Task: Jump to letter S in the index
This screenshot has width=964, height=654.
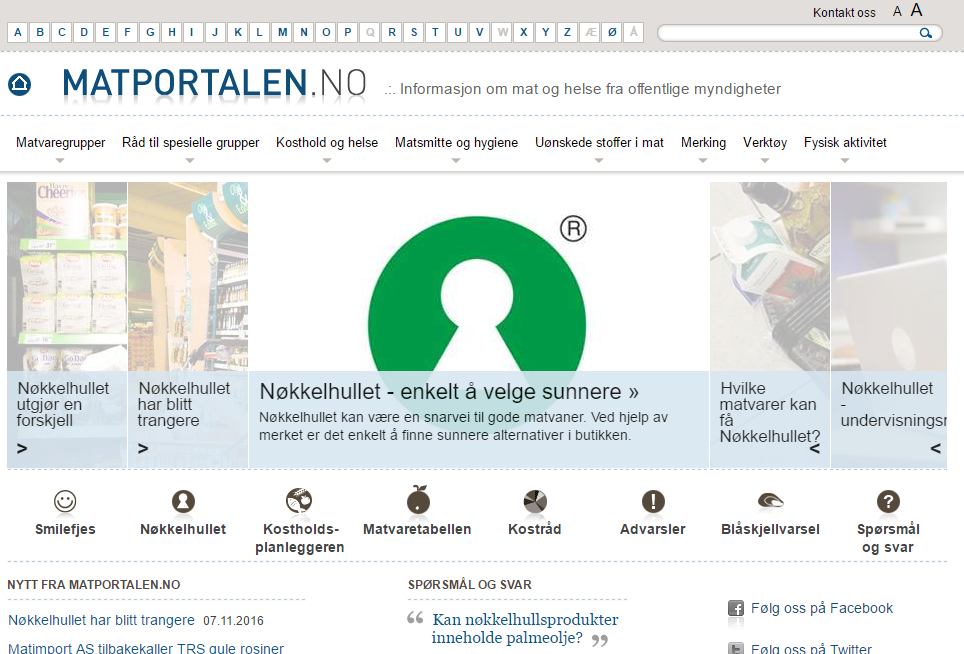Action: coord(414,32)
